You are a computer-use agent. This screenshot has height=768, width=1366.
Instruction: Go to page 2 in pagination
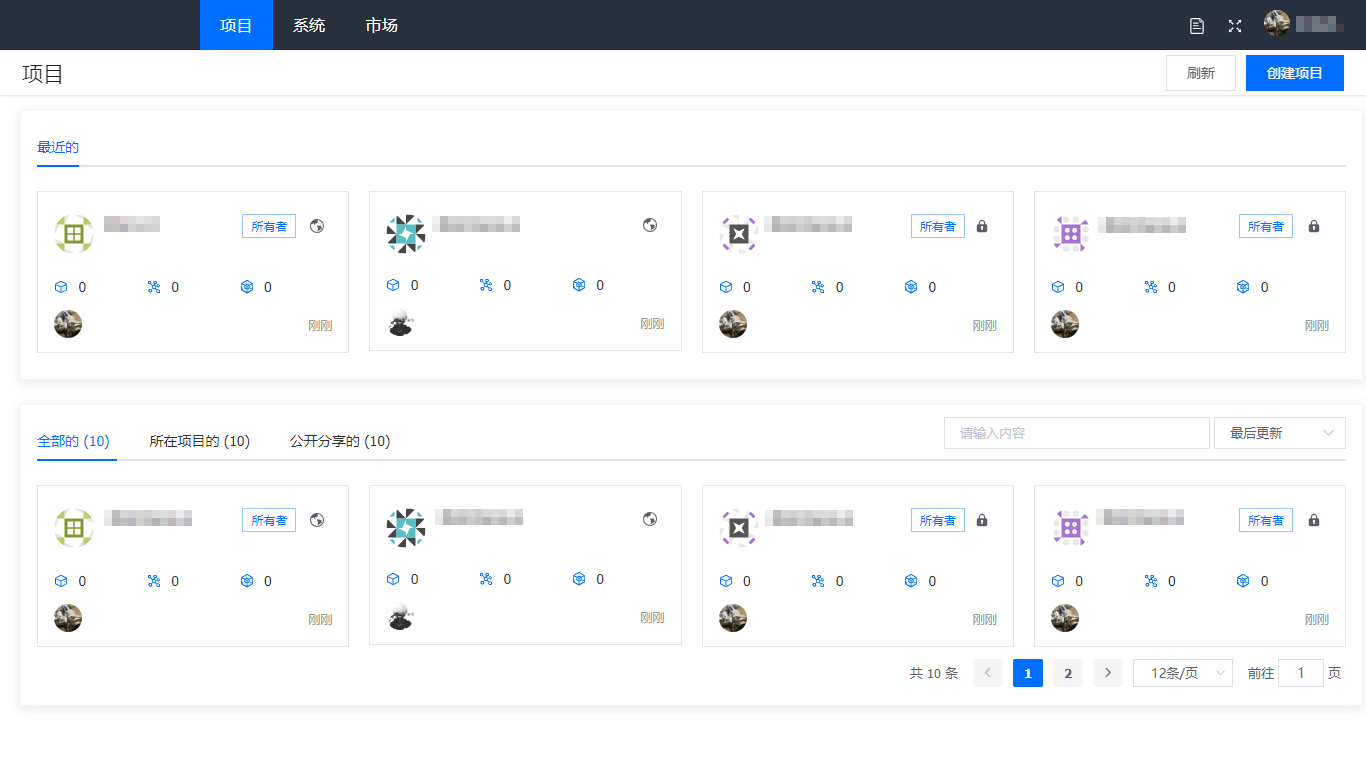pyautogui.click(x=1068, y=673)
